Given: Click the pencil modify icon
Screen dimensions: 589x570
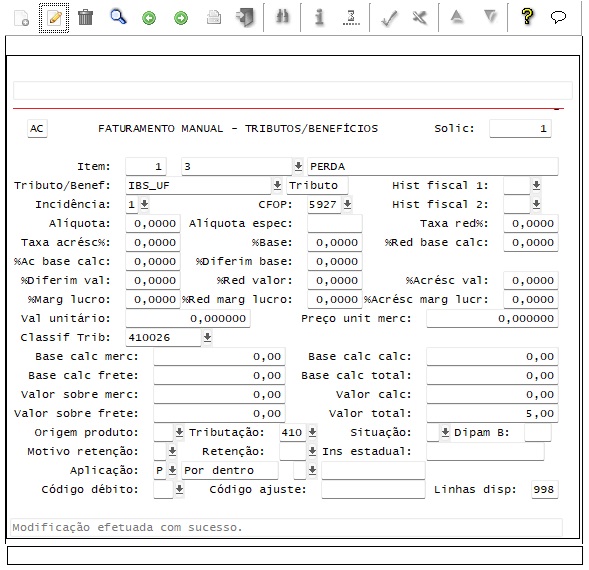Looking at the screenshot, I should [54, 18].
